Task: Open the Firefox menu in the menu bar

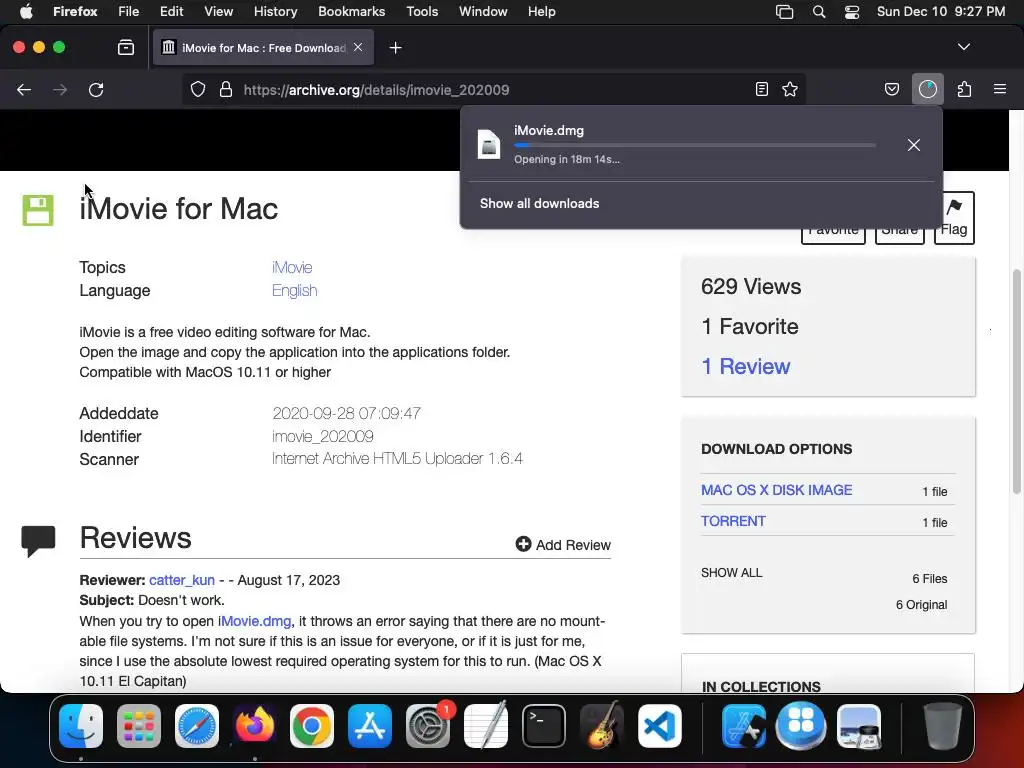Action: [75, 11]
